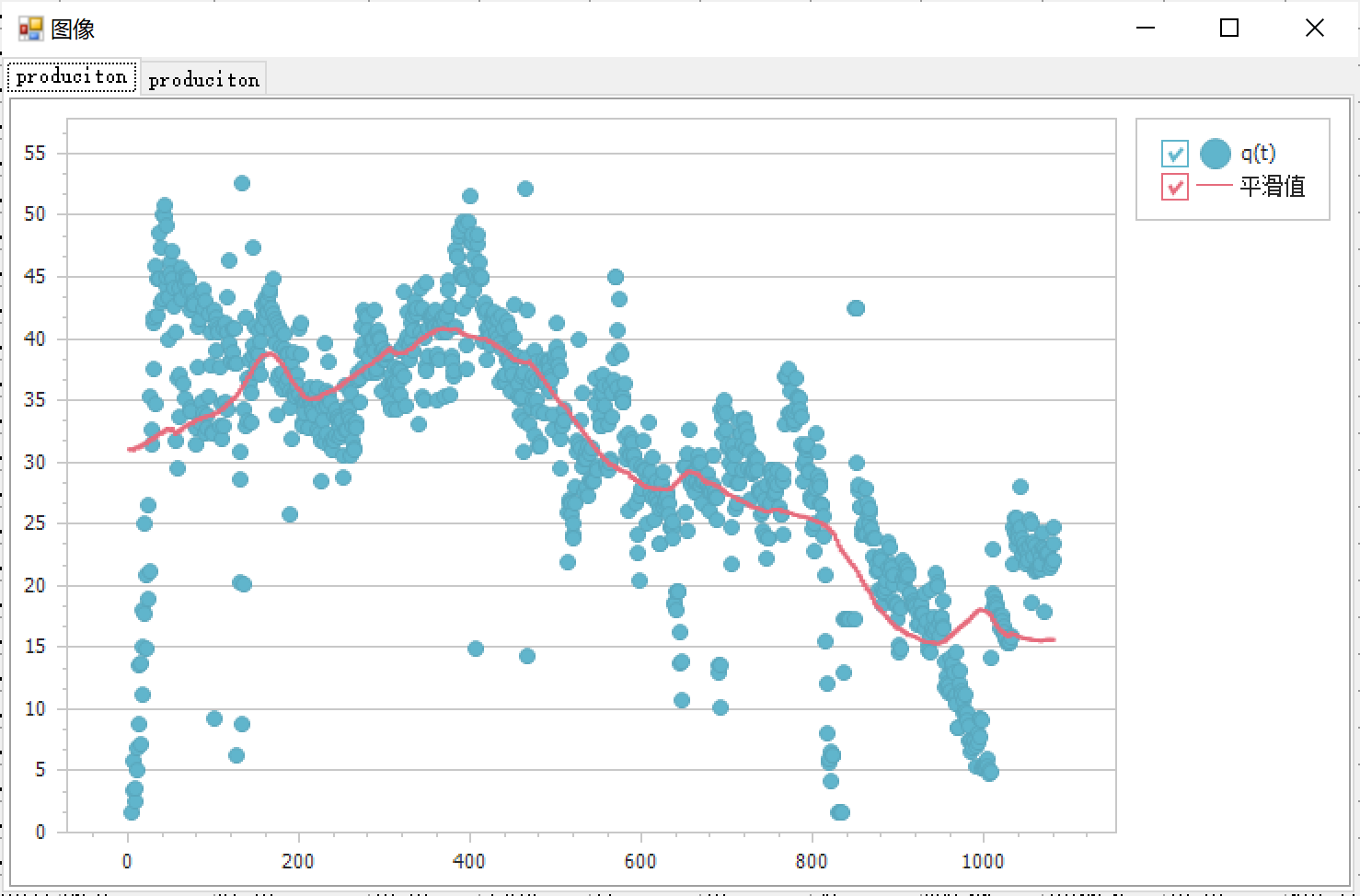Minimize the 图像 window

coord(1146,29)
